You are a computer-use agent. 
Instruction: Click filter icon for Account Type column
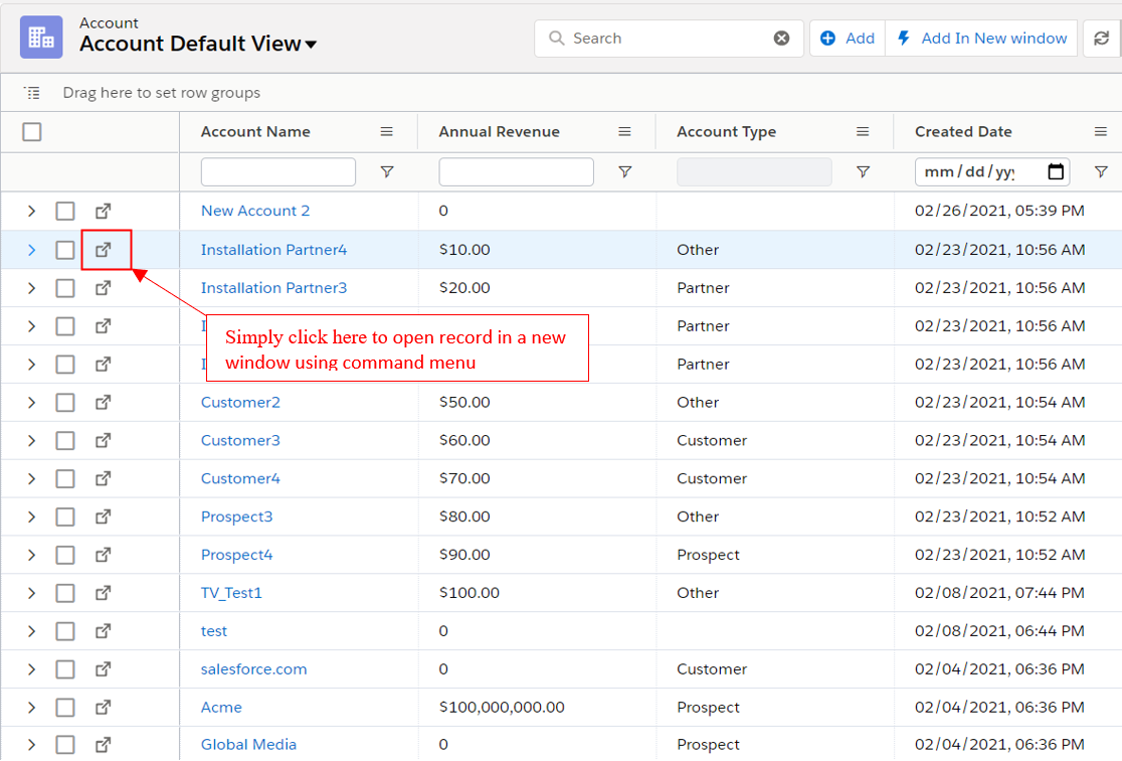863,172
